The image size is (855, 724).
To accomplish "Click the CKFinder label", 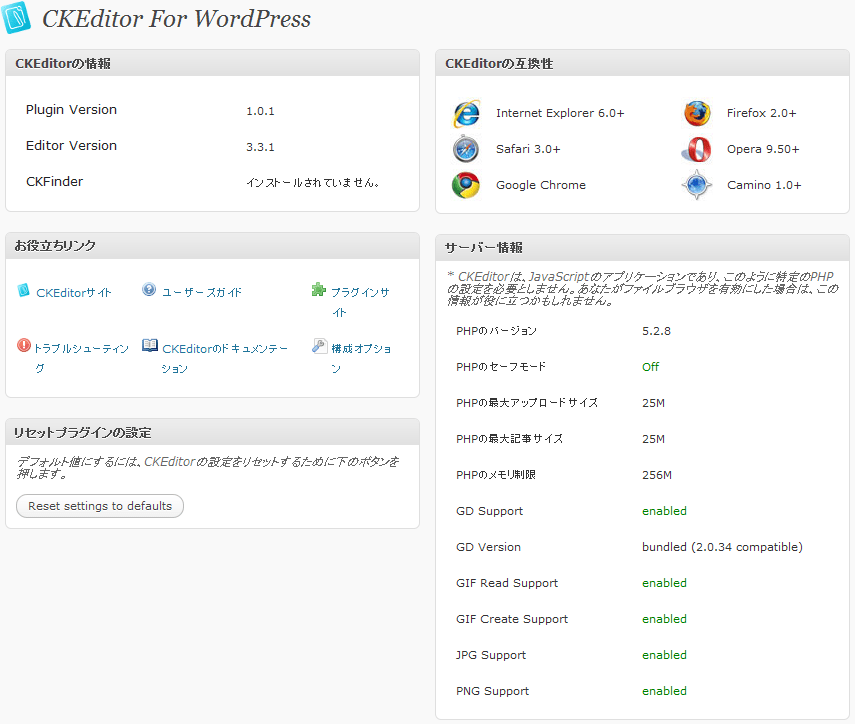I will point(55,182).
